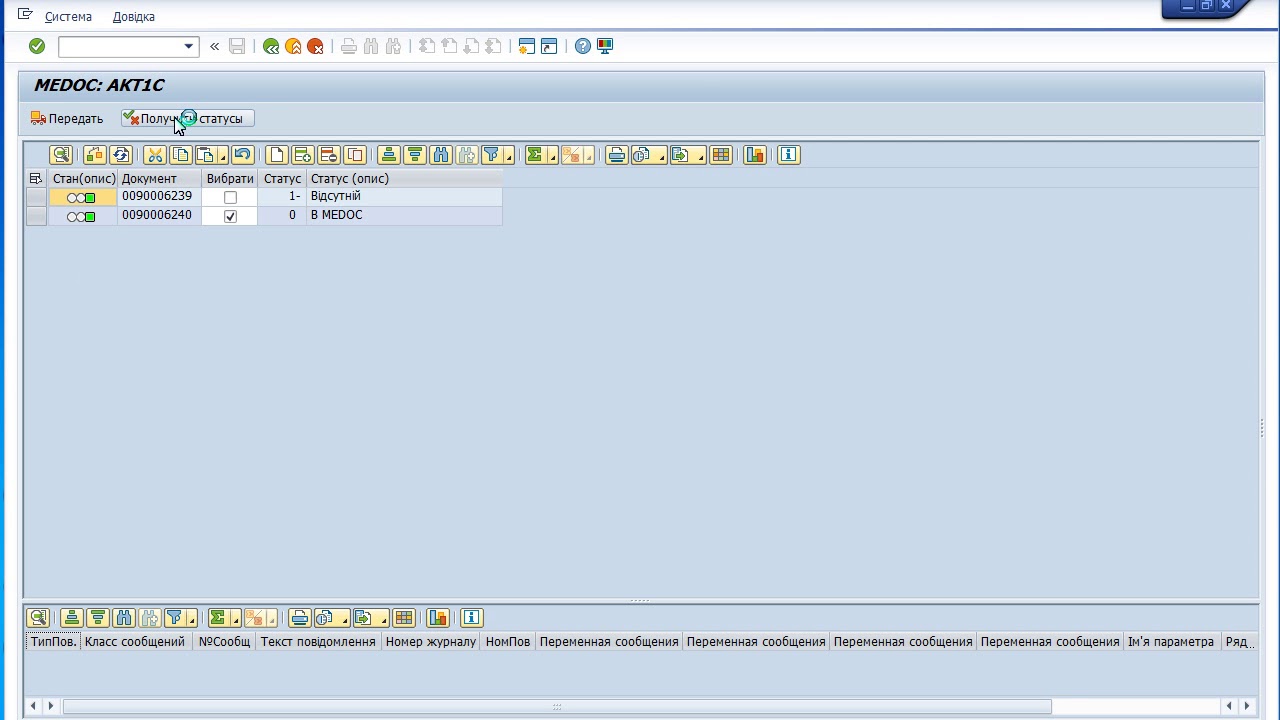Click the red Cancel icon
This screenshot has width=1280, height=720.
point(315,46)
